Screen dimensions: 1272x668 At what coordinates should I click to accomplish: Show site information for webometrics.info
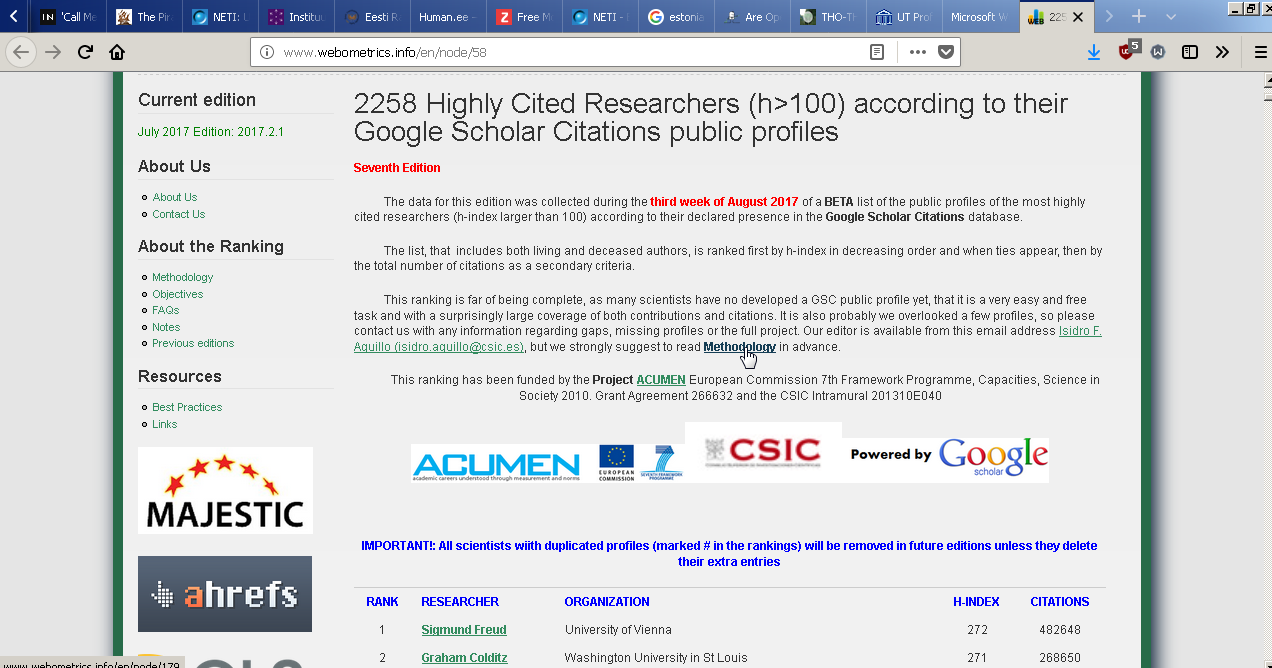coord(266,52)
